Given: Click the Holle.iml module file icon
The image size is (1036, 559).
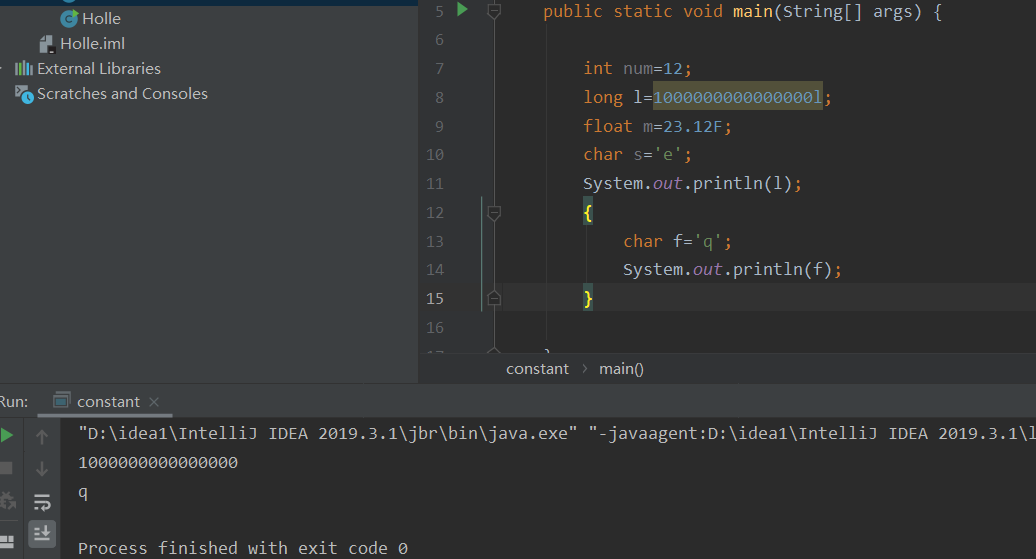Looking at the screenshot, I should point(46,44).
